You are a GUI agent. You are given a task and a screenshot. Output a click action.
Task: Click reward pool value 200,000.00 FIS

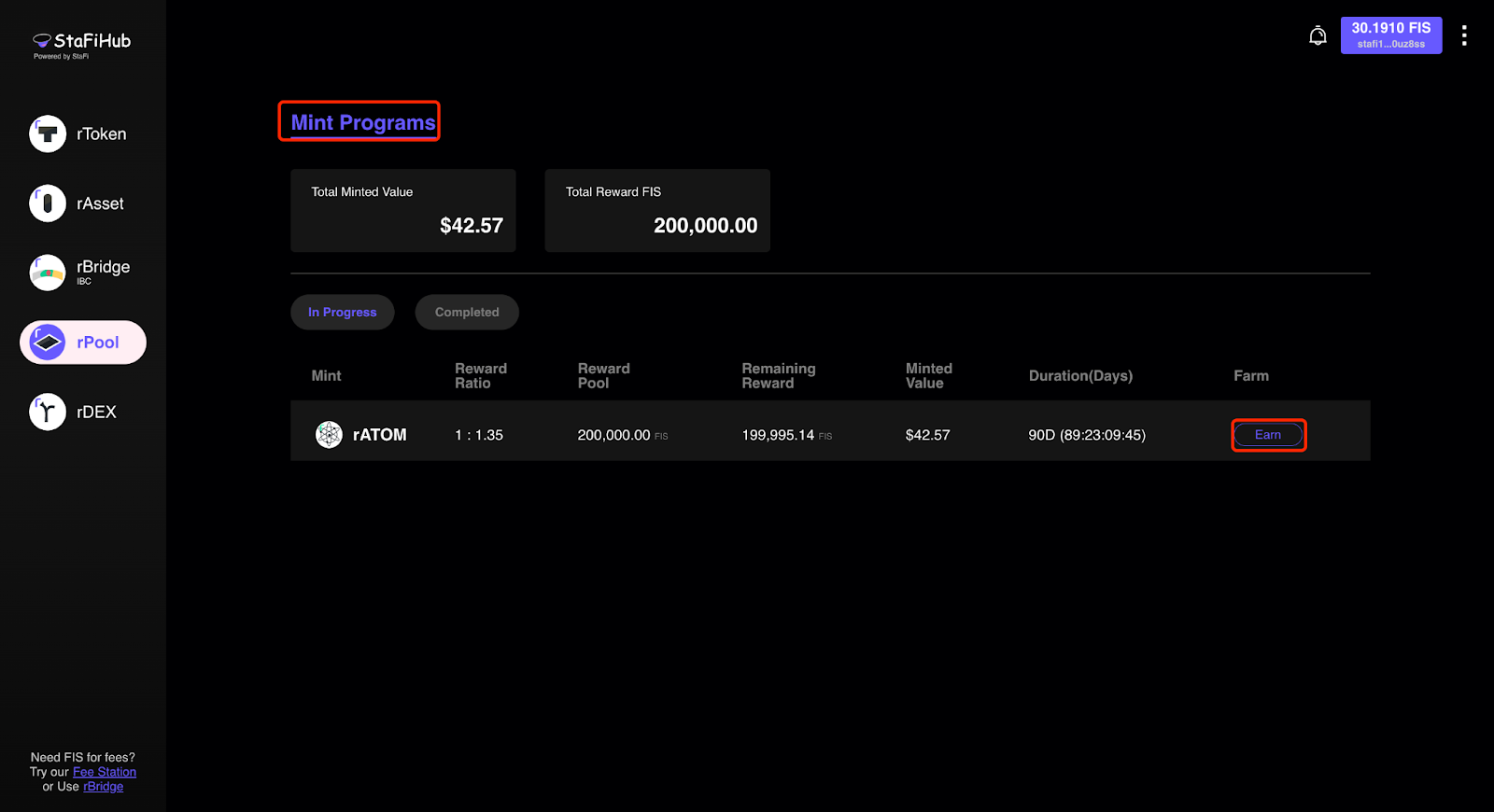click(x=623, y=435)
